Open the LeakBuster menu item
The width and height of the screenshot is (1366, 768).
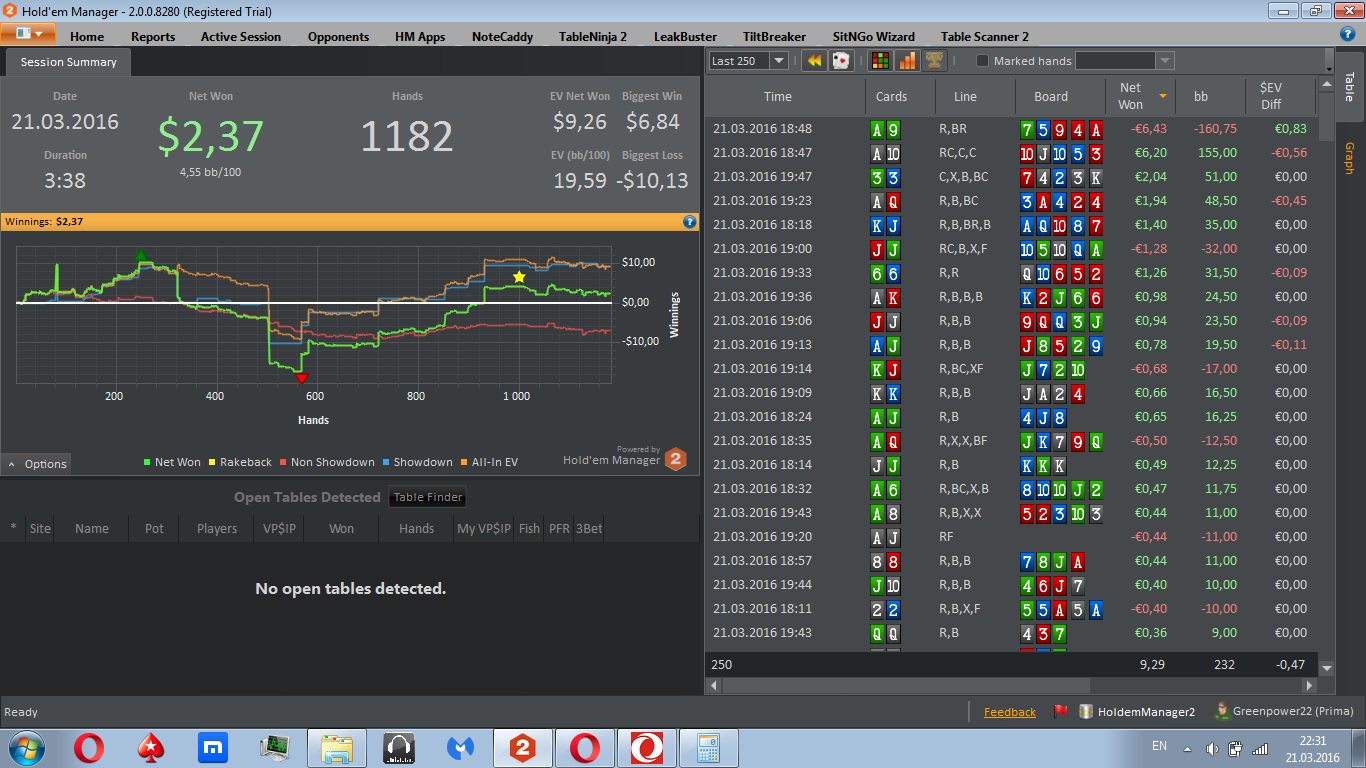tap(685, 37)
